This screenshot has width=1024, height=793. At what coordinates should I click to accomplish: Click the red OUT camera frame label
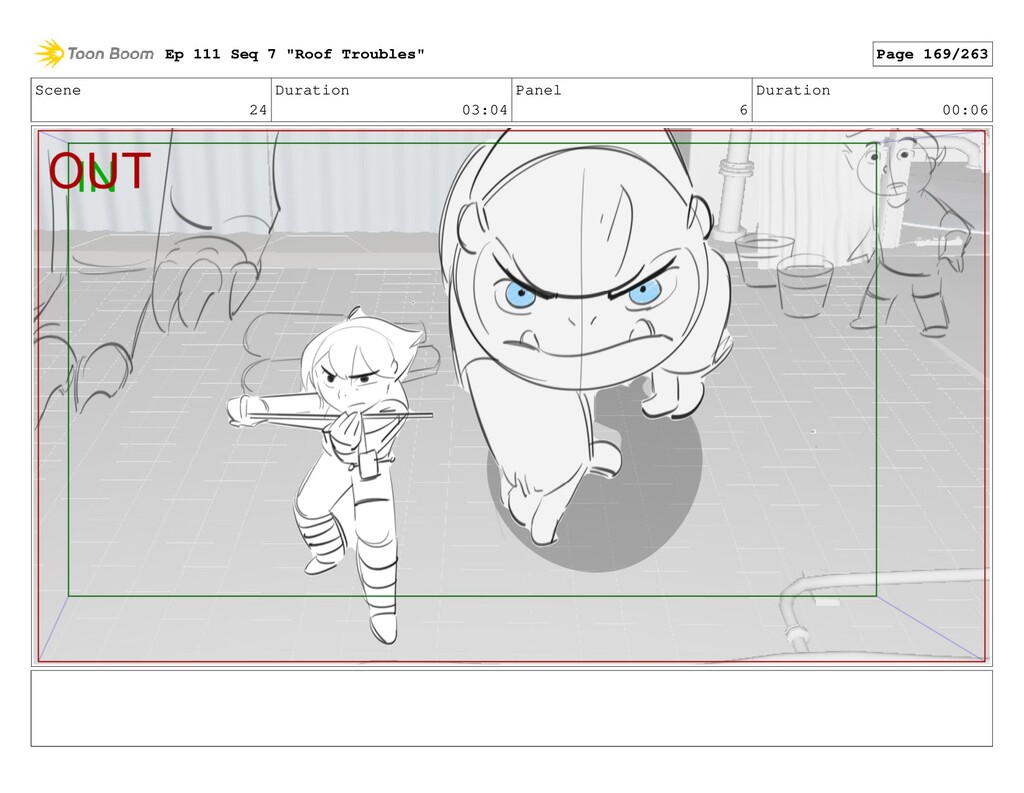tap(100, 171)
